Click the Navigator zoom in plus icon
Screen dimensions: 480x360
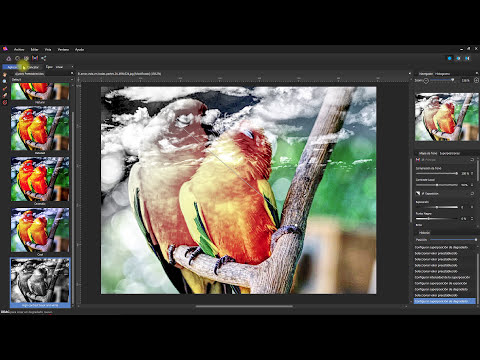click(476, 80)
